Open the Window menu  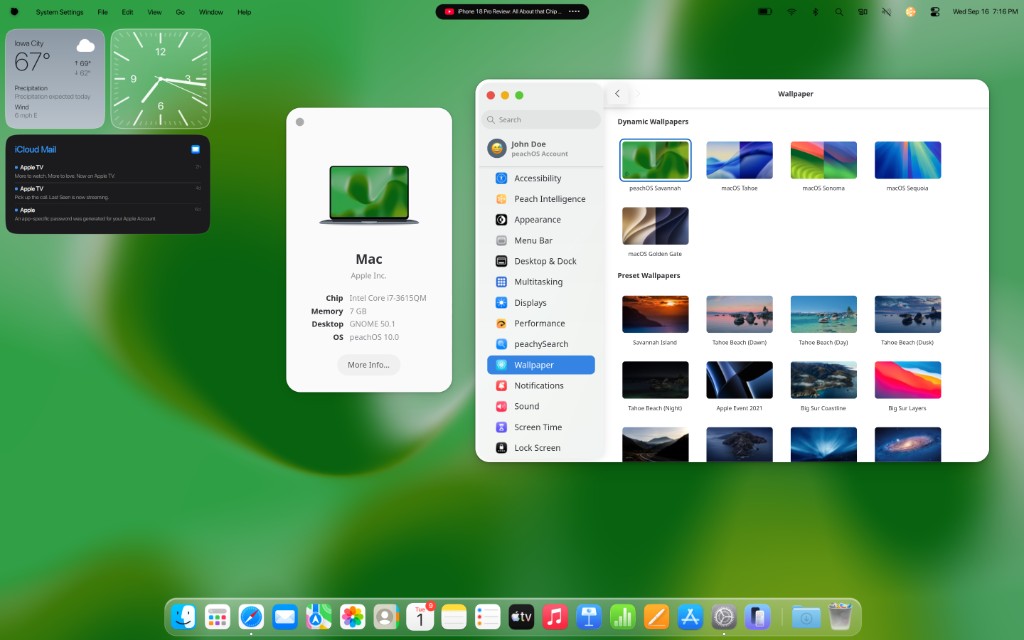coord(211,12)
